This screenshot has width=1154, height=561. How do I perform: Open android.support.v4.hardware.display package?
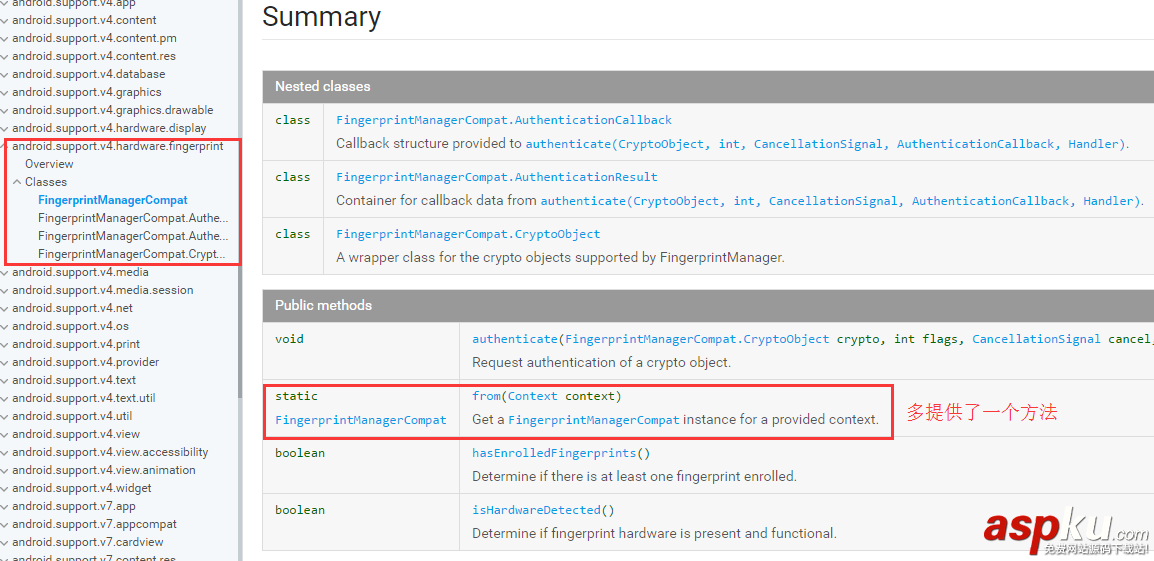click(x=109, y=128)
